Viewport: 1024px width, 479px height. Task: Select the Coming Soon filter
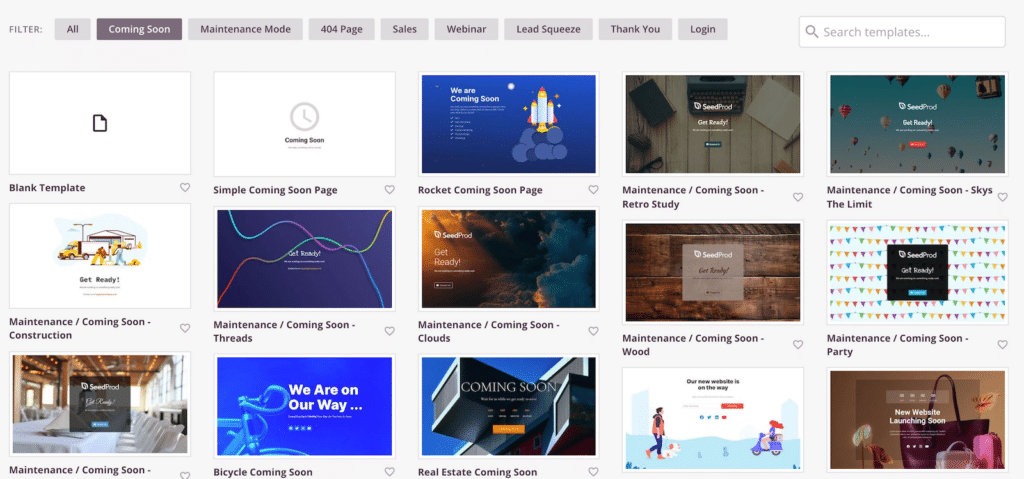click(139, 29)
